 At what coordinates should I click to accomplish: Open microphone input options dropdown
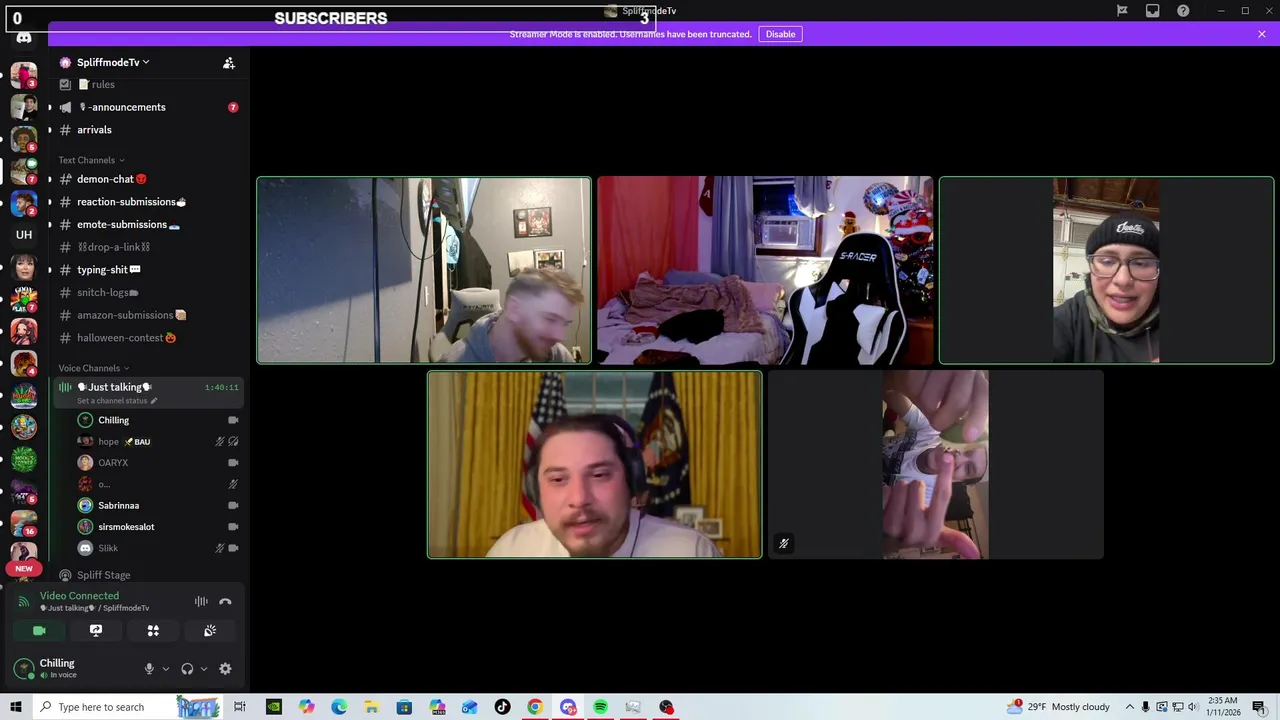166,669
